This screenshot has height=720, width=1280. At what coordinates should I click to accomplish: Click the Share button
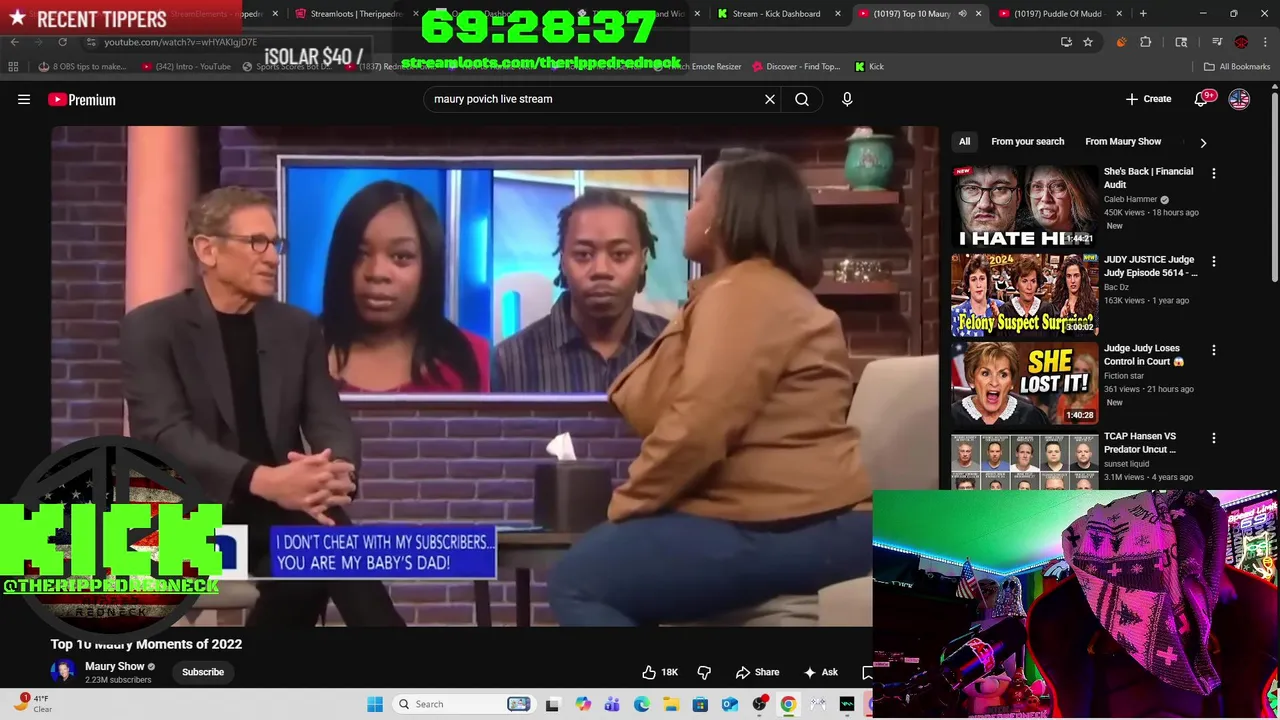tap(757, 672)
